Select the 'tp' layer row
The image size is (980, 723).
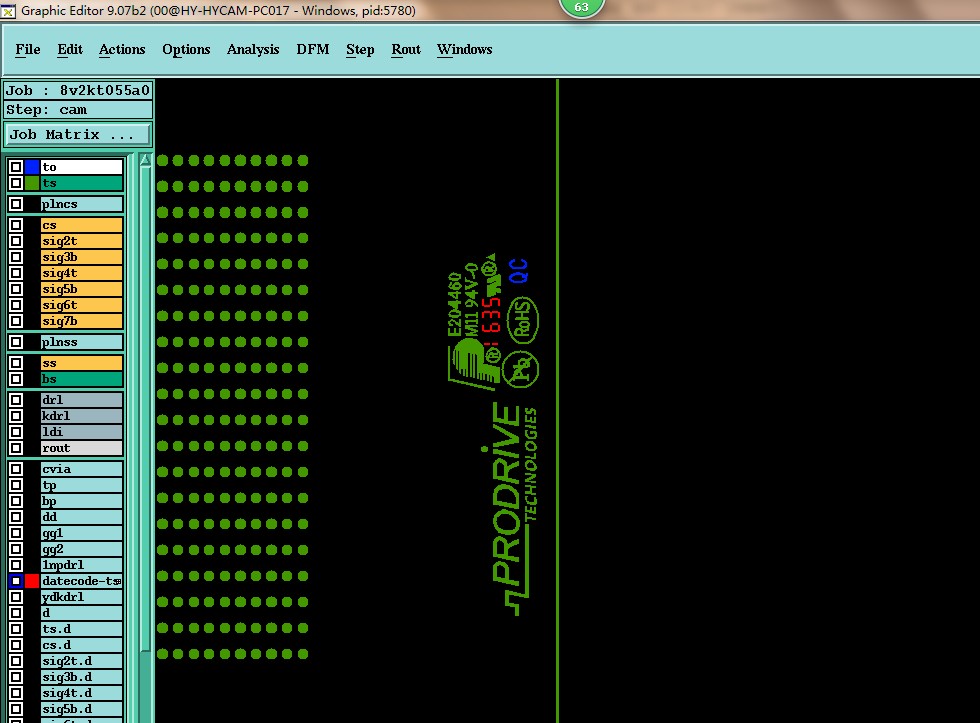tap(81, 486)
